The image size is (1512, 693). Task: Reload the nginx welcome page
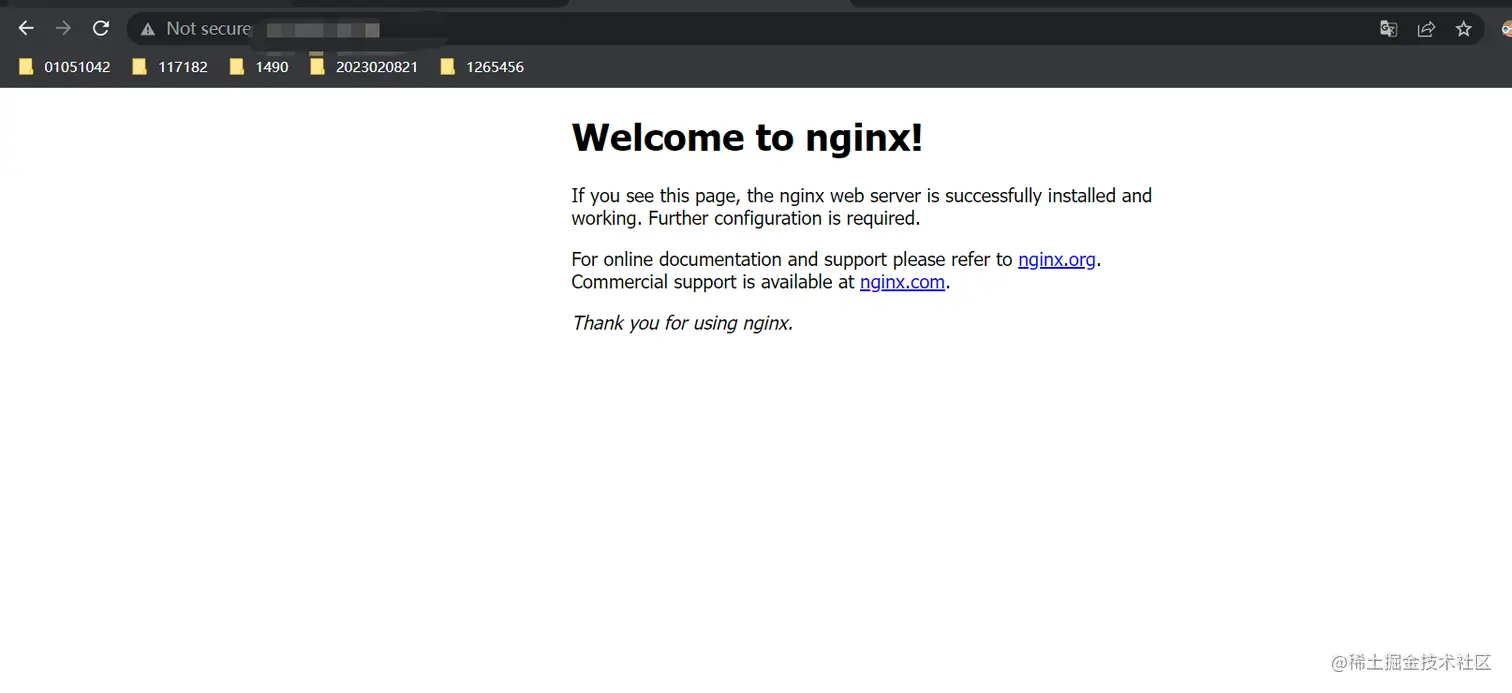point(101,29)
